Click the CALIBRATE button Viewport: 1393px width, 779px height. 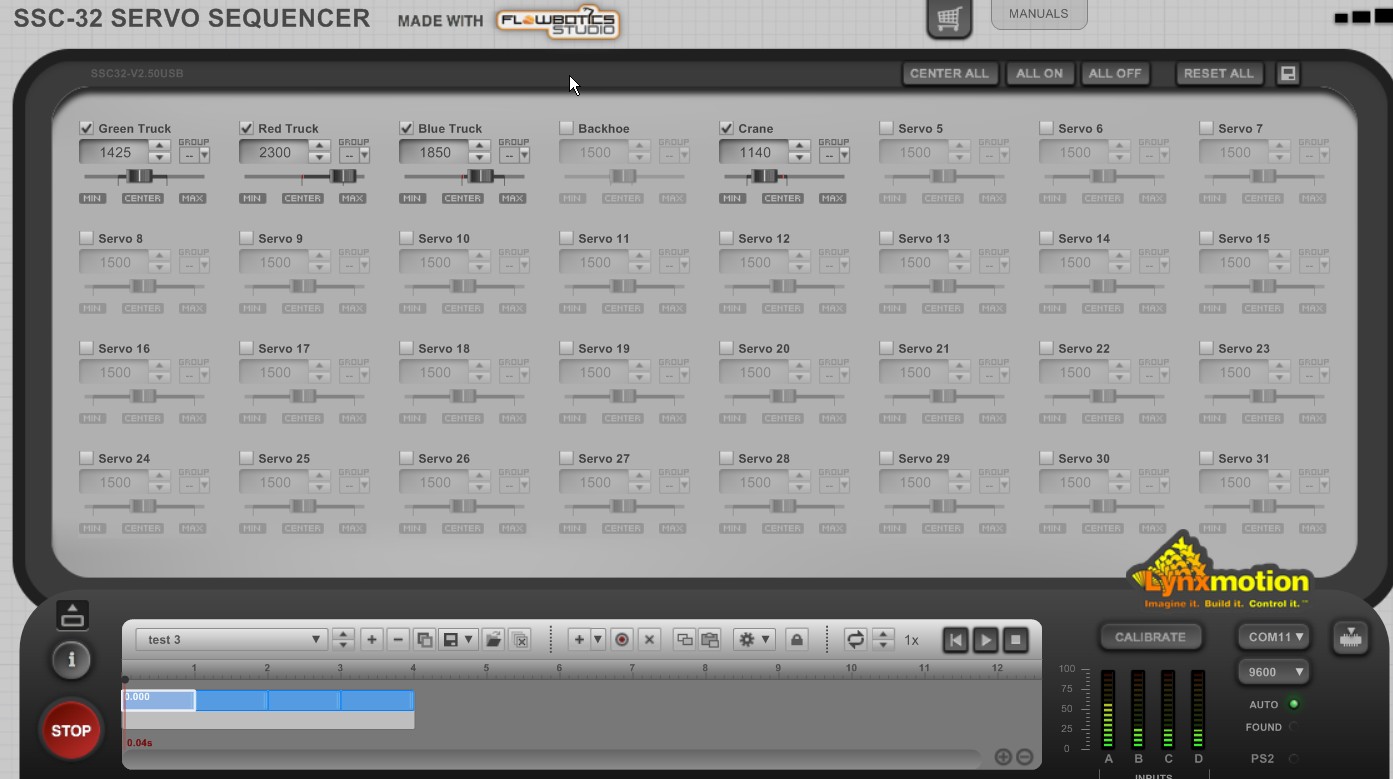(x=1150, y=637)
